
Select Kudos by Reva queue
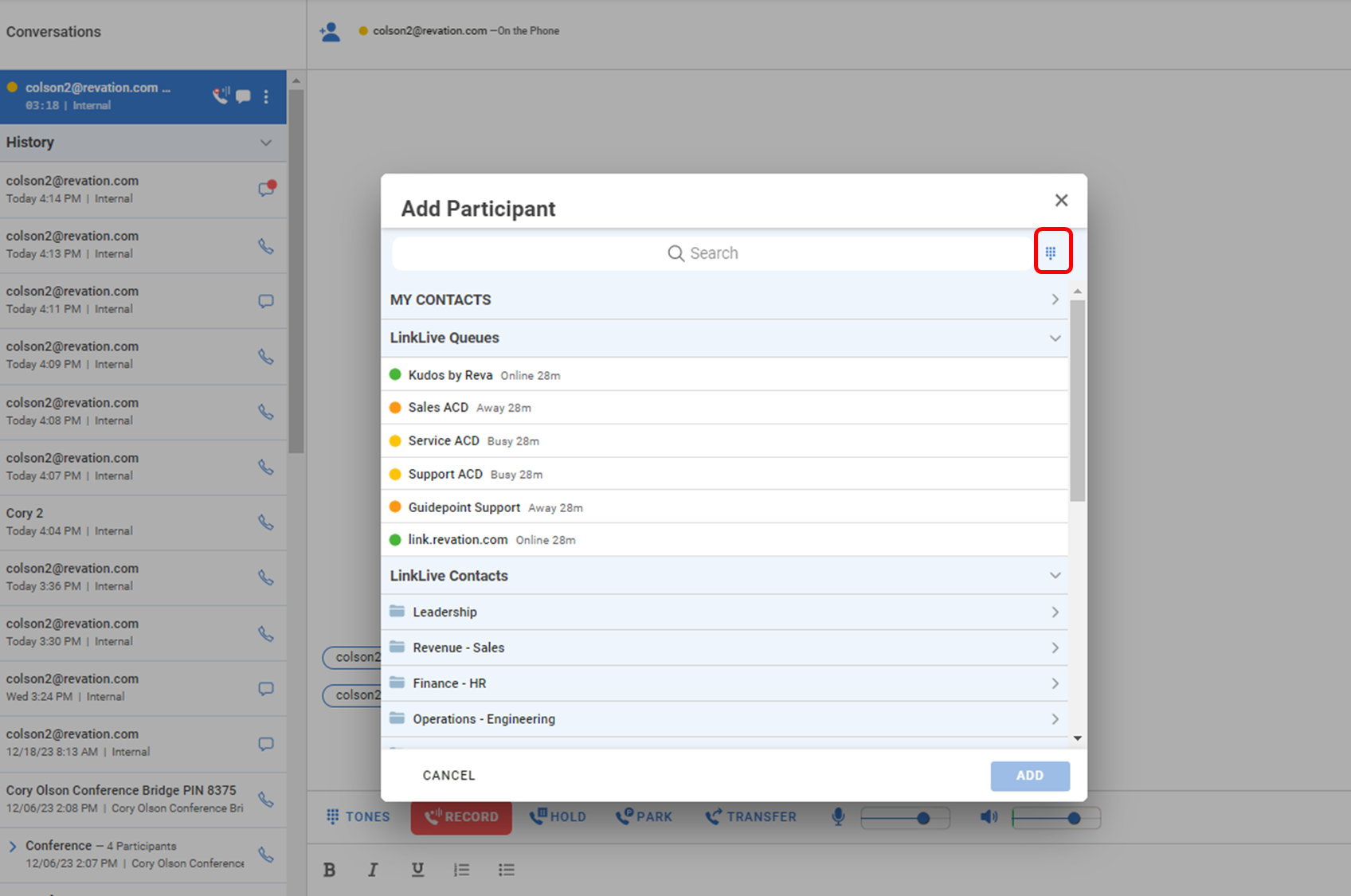(x=450, y=375)
